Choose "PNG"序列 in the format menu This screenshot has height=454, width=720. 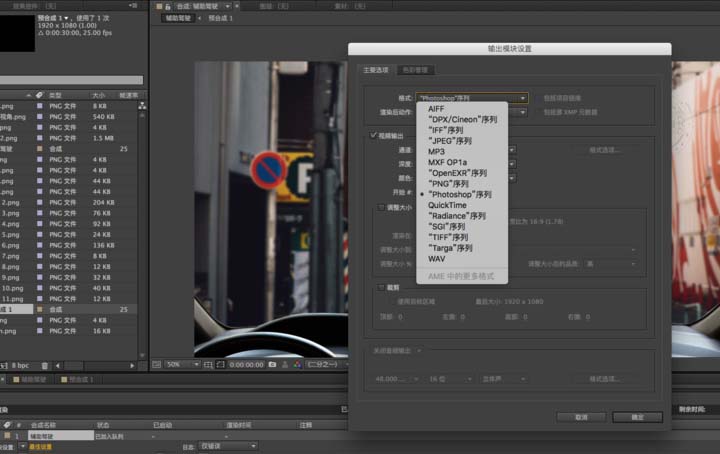[448, 184]
